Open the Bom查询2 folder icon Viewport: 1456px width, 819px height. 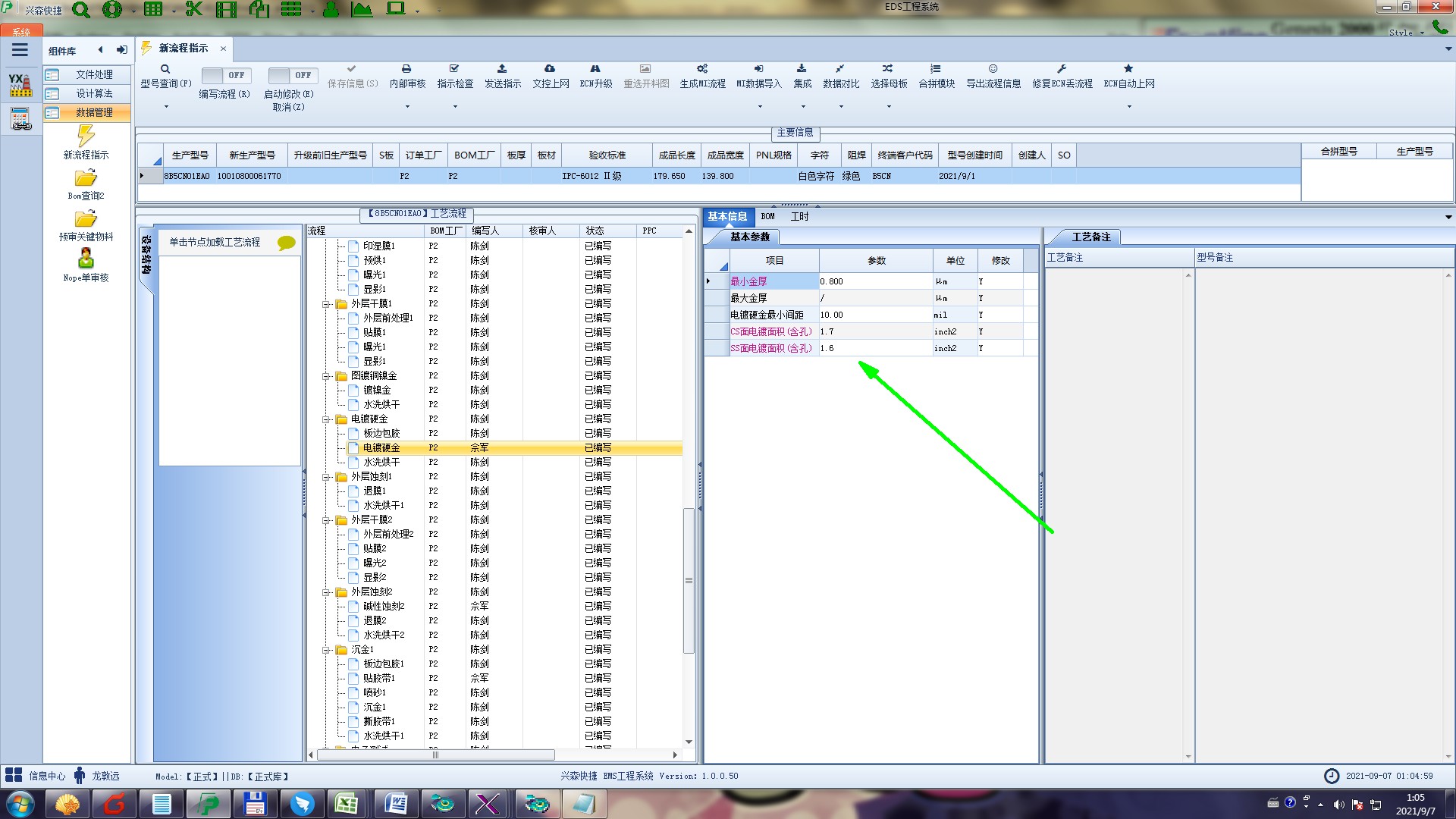(x=86, y=178)
